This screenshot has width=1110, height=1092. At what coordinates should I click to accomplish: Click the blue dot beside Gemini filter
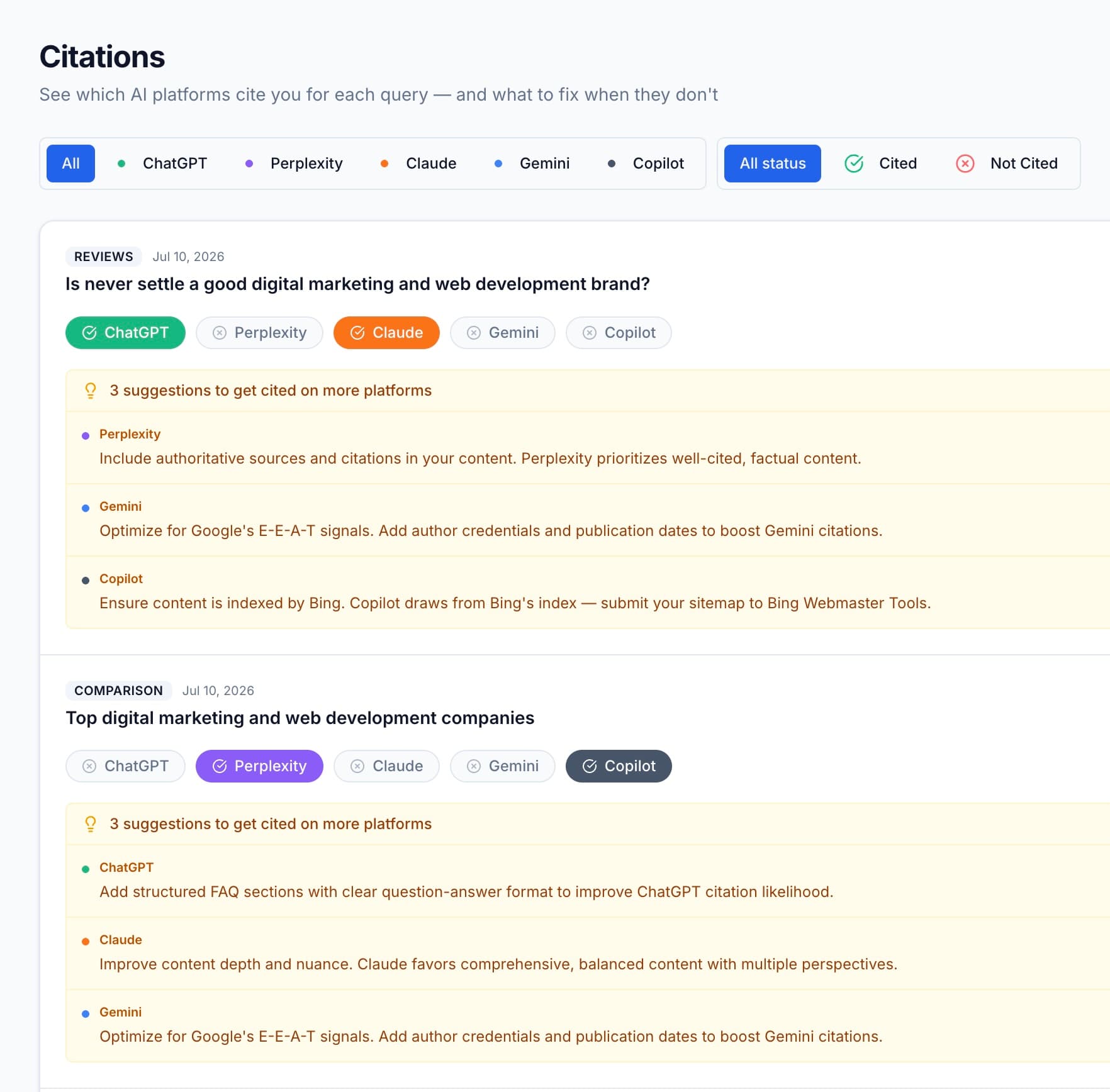point(498,164)
